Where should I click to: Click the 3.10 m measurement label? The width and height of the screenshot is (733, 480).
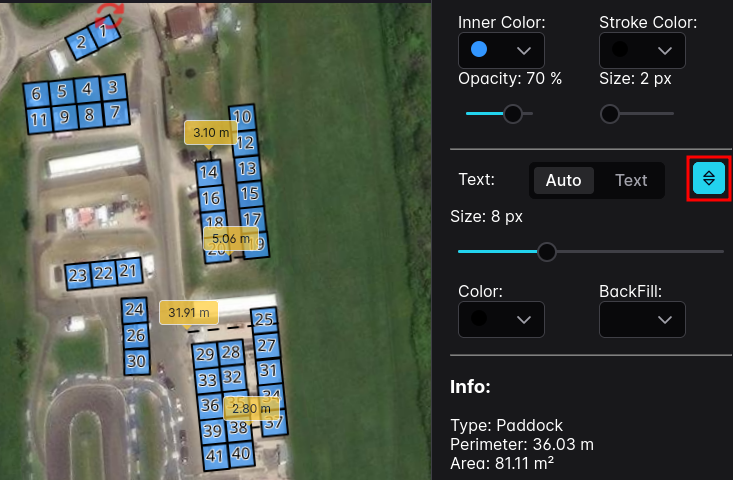(211, 133)
